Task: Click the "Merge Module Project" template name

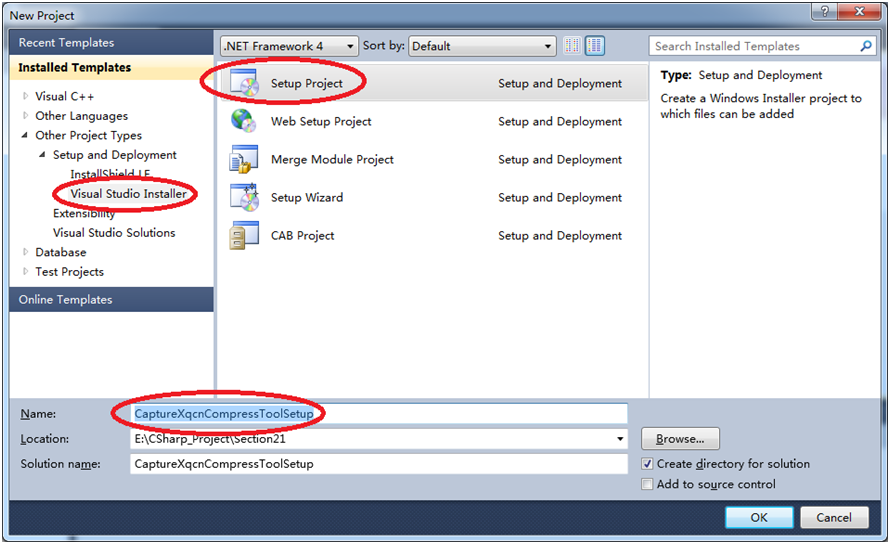Action: pos(332,160)
